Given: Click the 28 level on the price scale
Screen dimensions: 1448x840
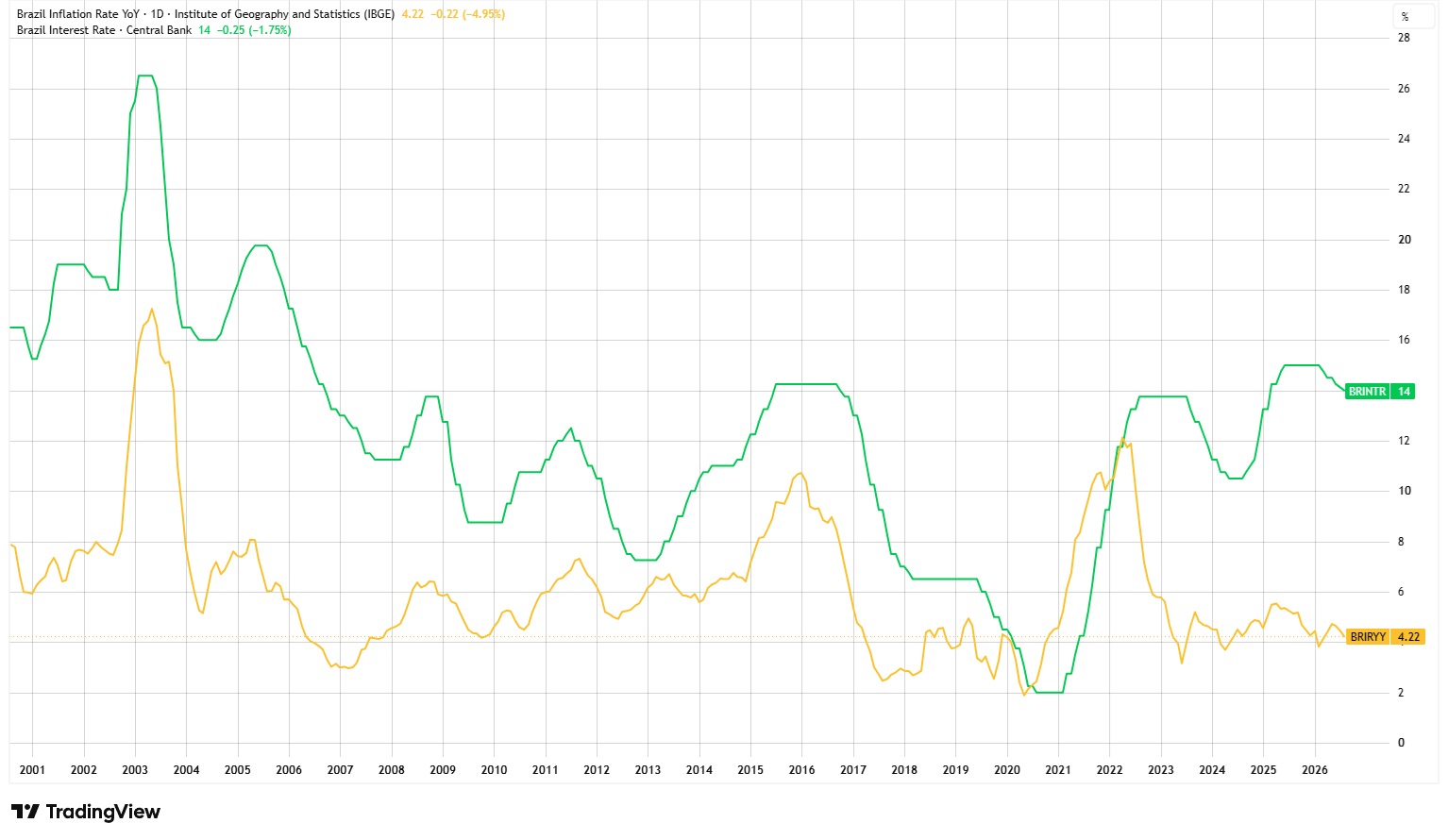Looking at the screenshot, I should (x=1404, y=38).
